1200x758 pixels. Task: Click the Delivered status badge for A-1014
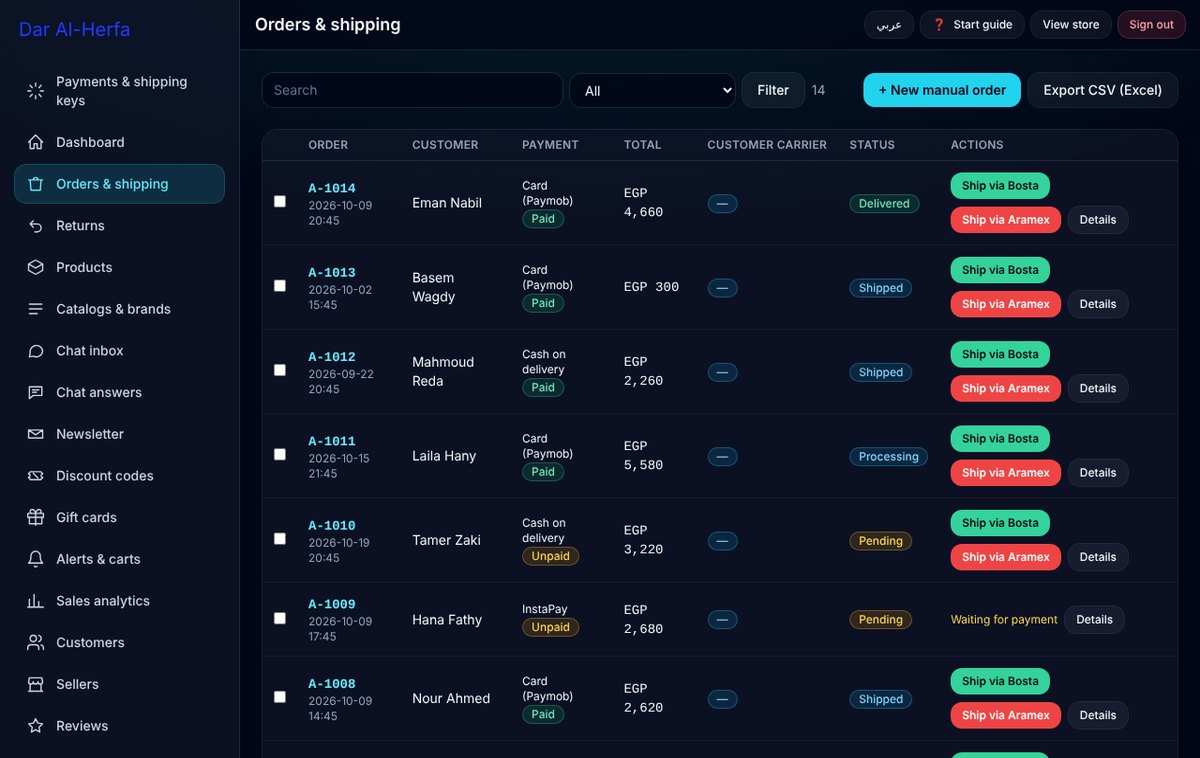click(884, 204)
